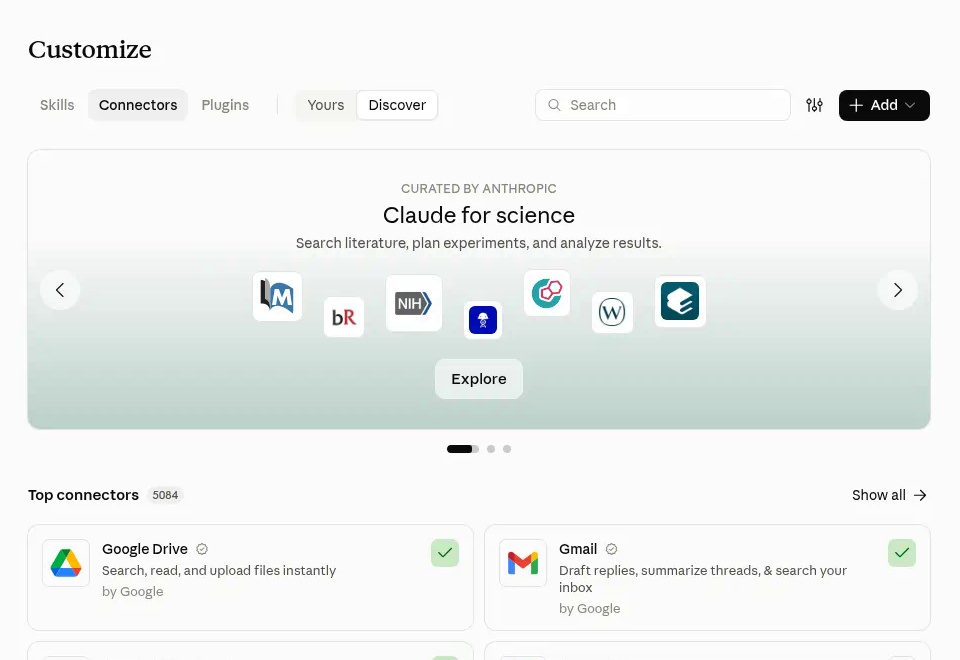Viewport: 960px width, 660px height.
Task: Follow the Show all link
Action: point(890,495)
